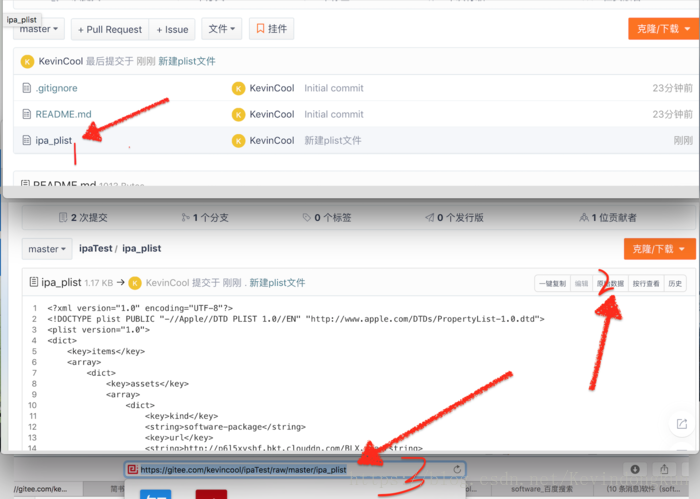The height and width of the screenshot is (499, 700).
Task: Open the 1 位贡献者 contributors tab
Action: tap(608, 217)
